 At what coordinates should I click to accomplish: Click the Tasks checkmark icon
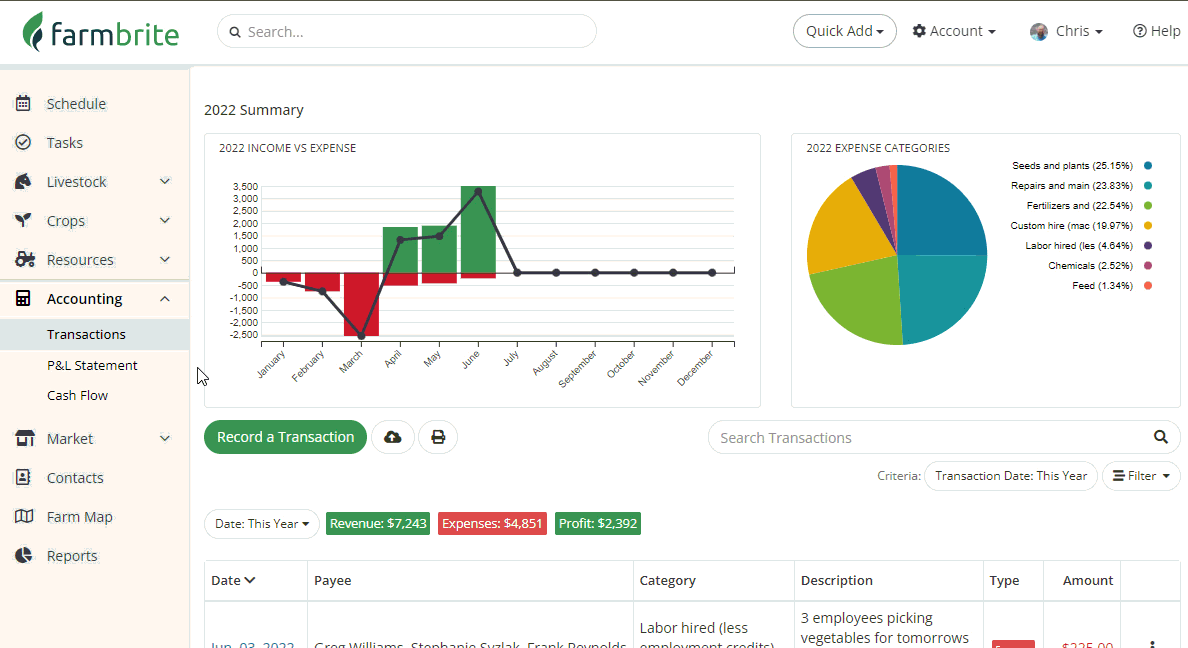(23, 142)
